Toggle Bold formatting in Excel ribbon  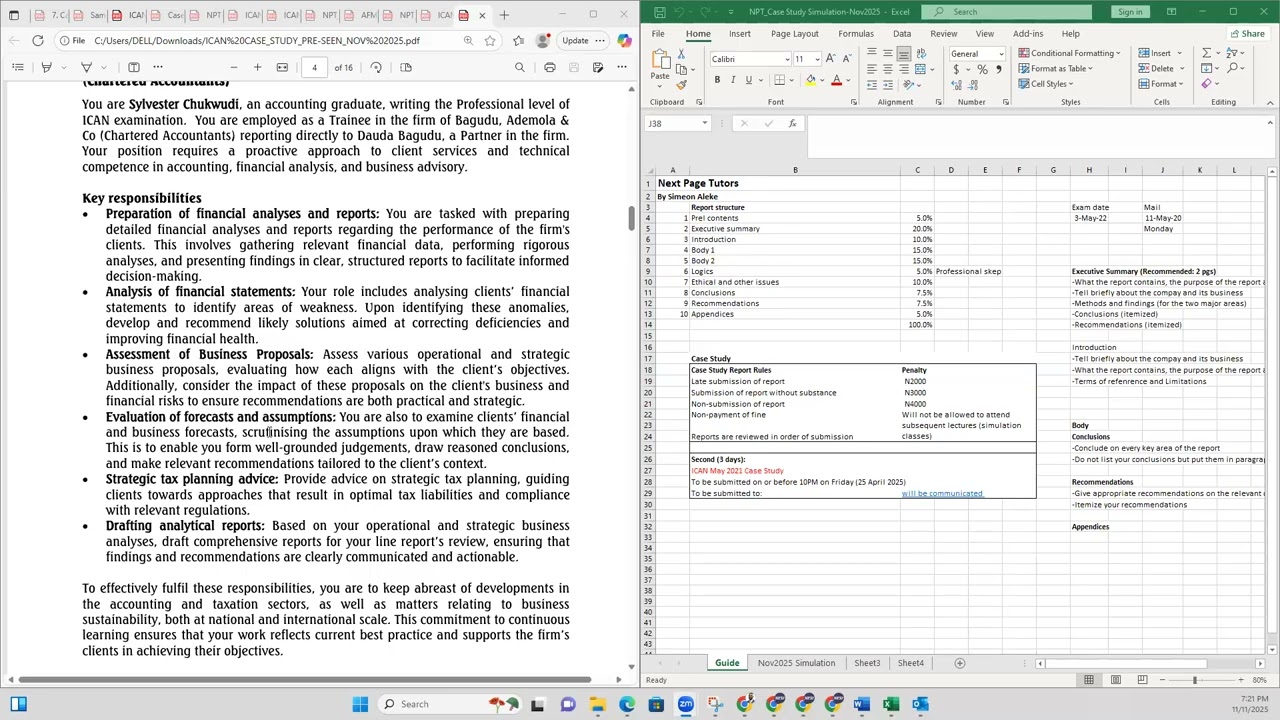click(x=717, y=80)
